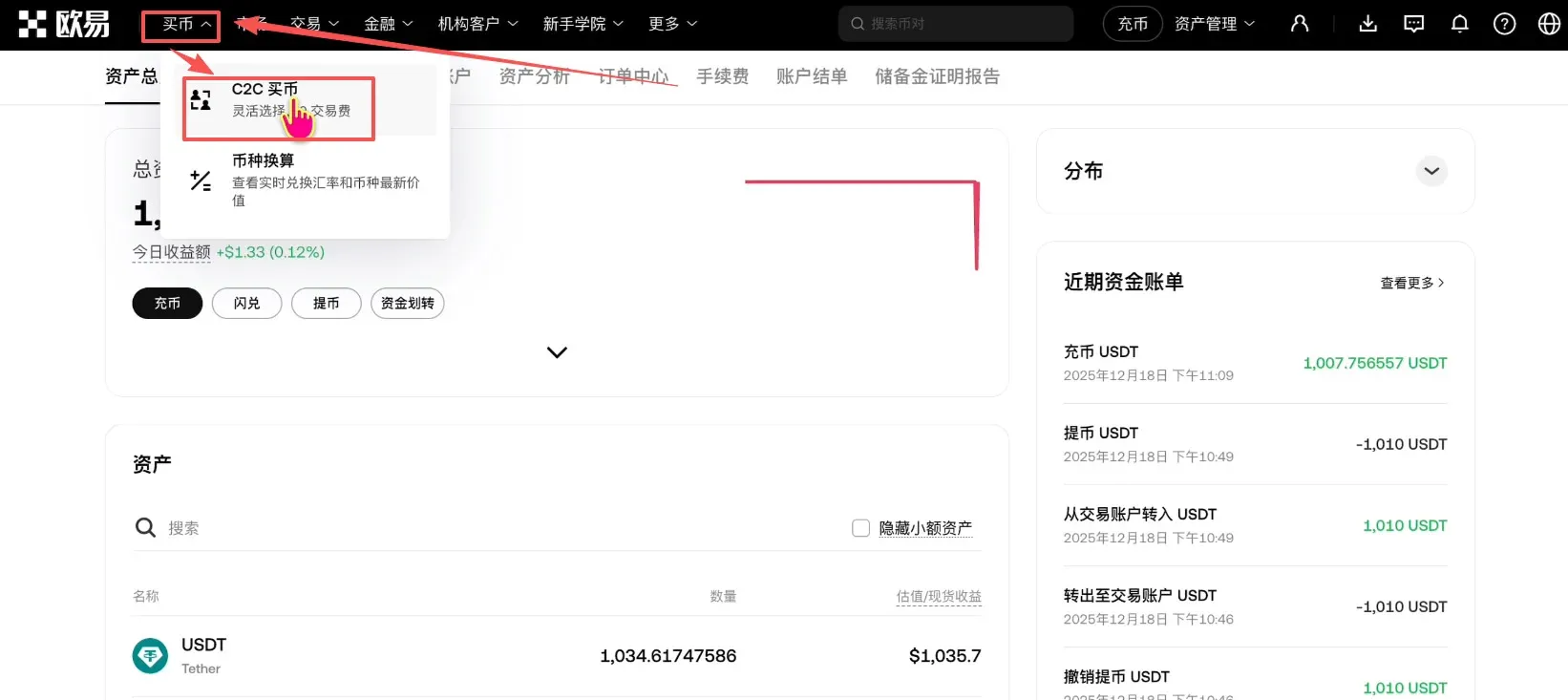The width and height of the screenshot is (1568, 700).
Task: Open 查看更多 link for bills
Action: tap(1413, 283)
